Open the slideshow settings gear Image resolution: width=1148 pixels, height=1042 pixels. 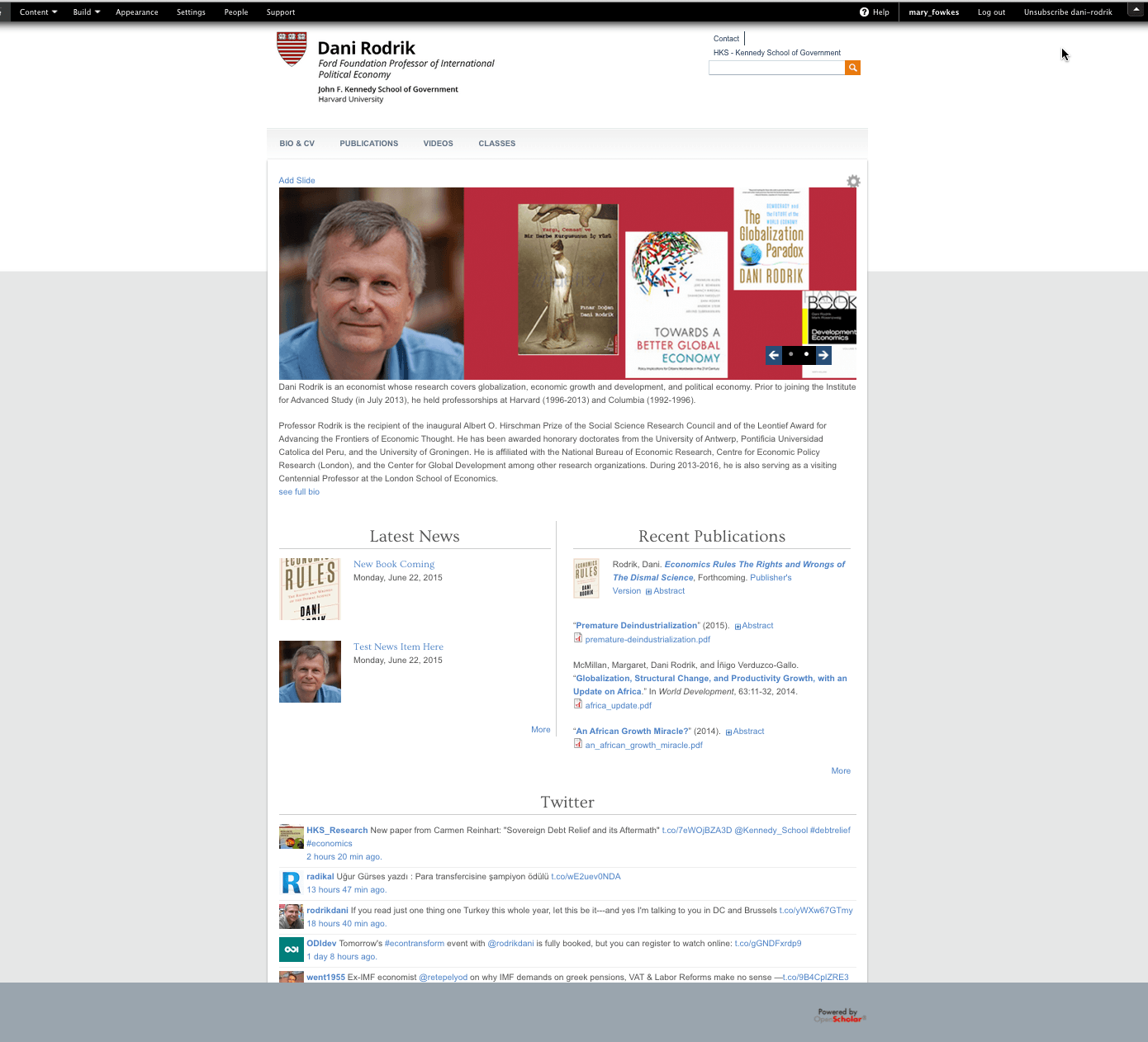coord(853,181)
